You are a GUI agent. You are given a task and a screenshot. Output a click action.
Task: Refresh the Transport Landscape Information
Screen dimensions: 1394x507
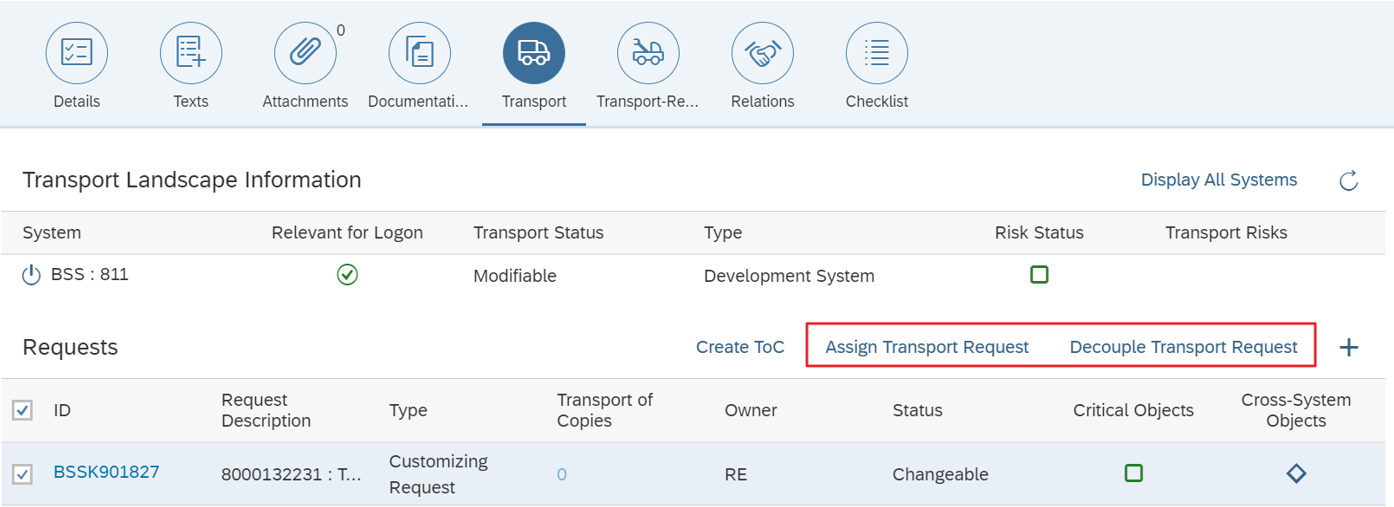pos(1348,181)
